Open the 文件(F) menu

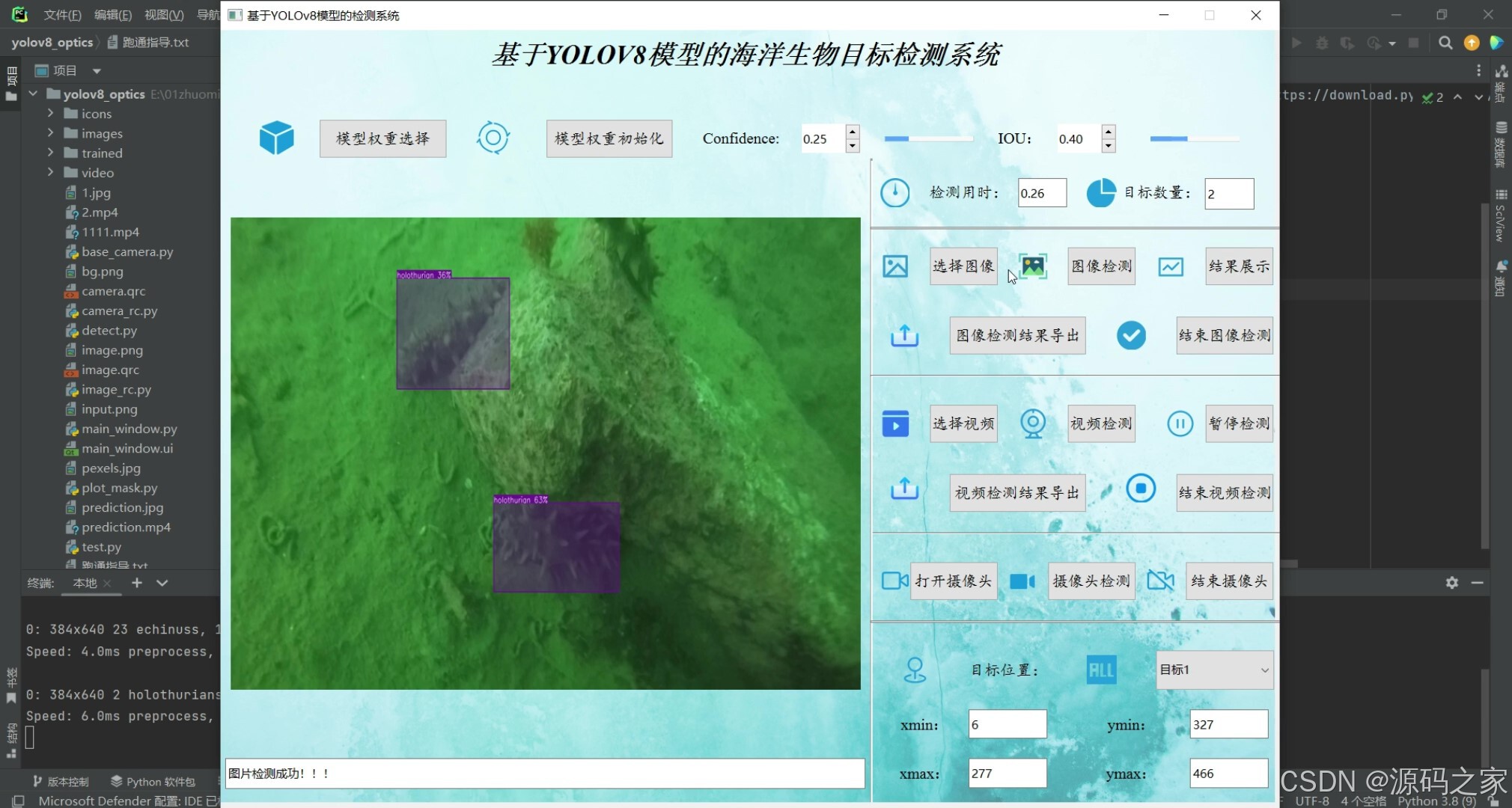coord(61,15)
